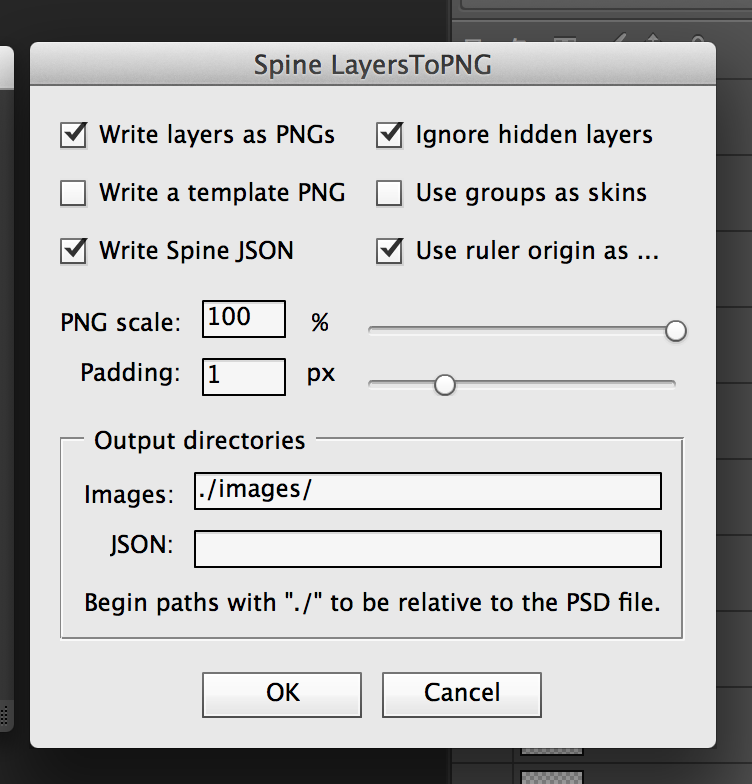
Task: Enable Use groups as skins checkbox
Action: [390, 193]
